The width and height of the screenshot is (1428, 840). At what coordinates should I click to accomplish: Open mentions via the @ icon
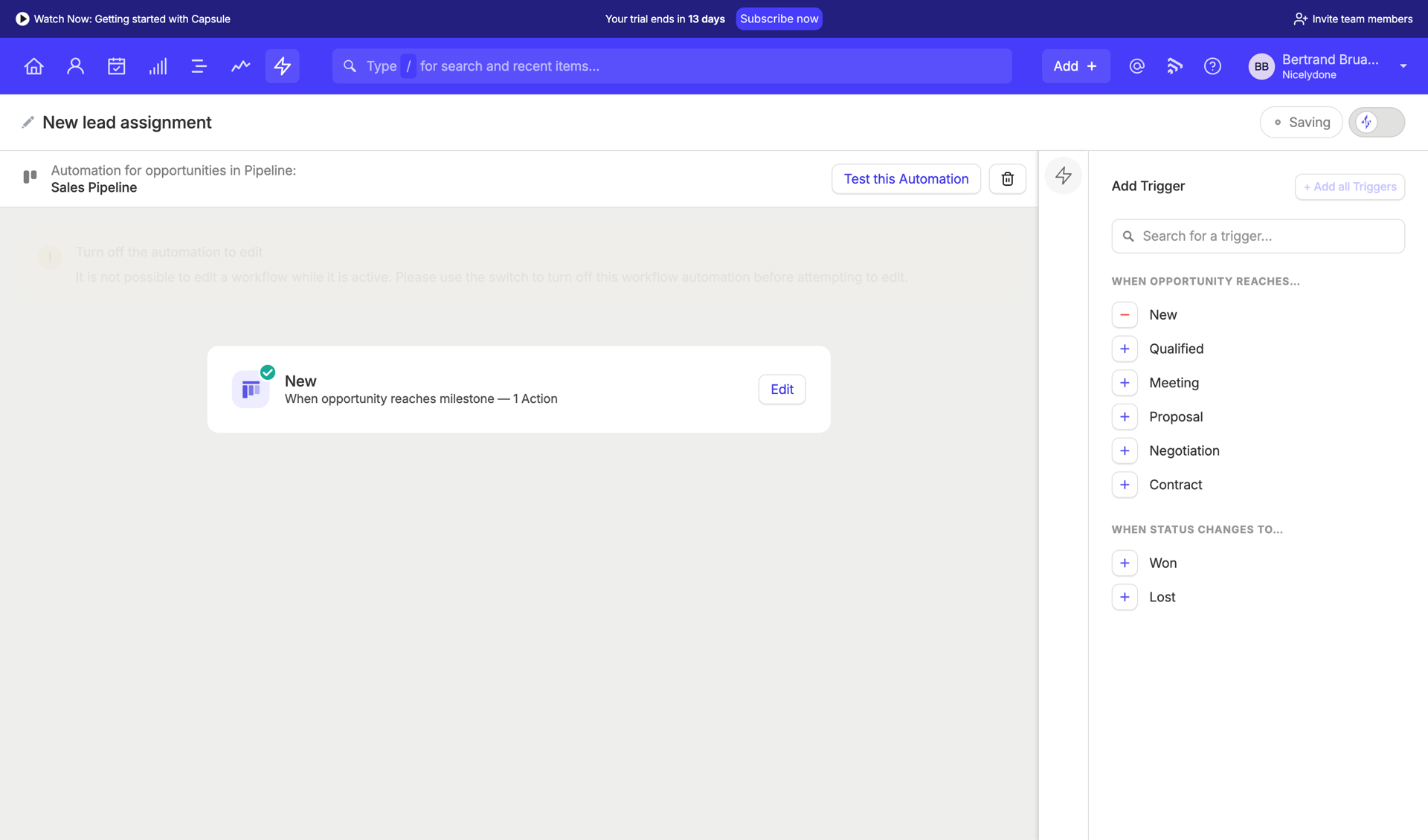1136,65
